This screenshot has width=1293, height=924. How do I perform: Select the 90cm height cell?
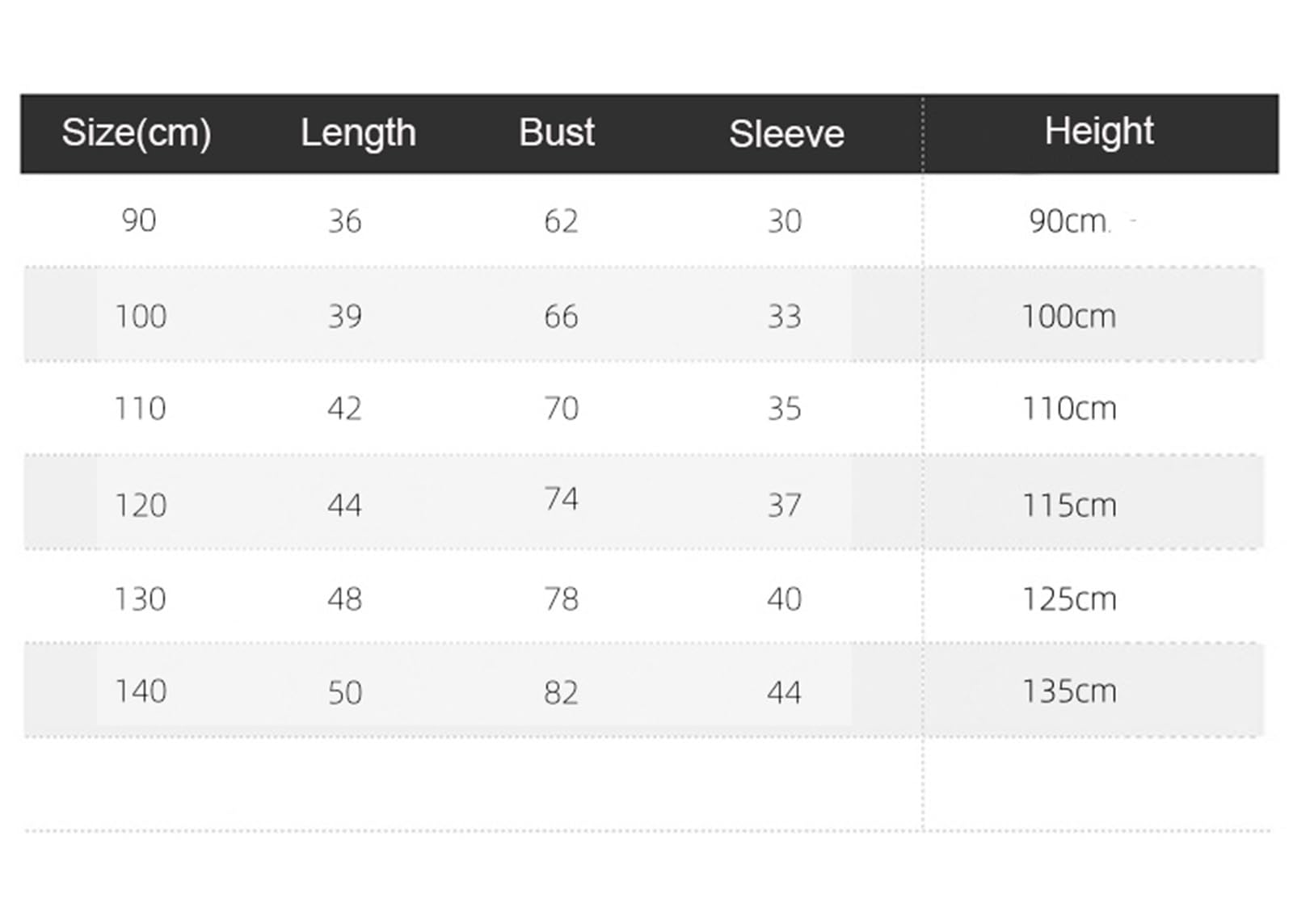1068,221
